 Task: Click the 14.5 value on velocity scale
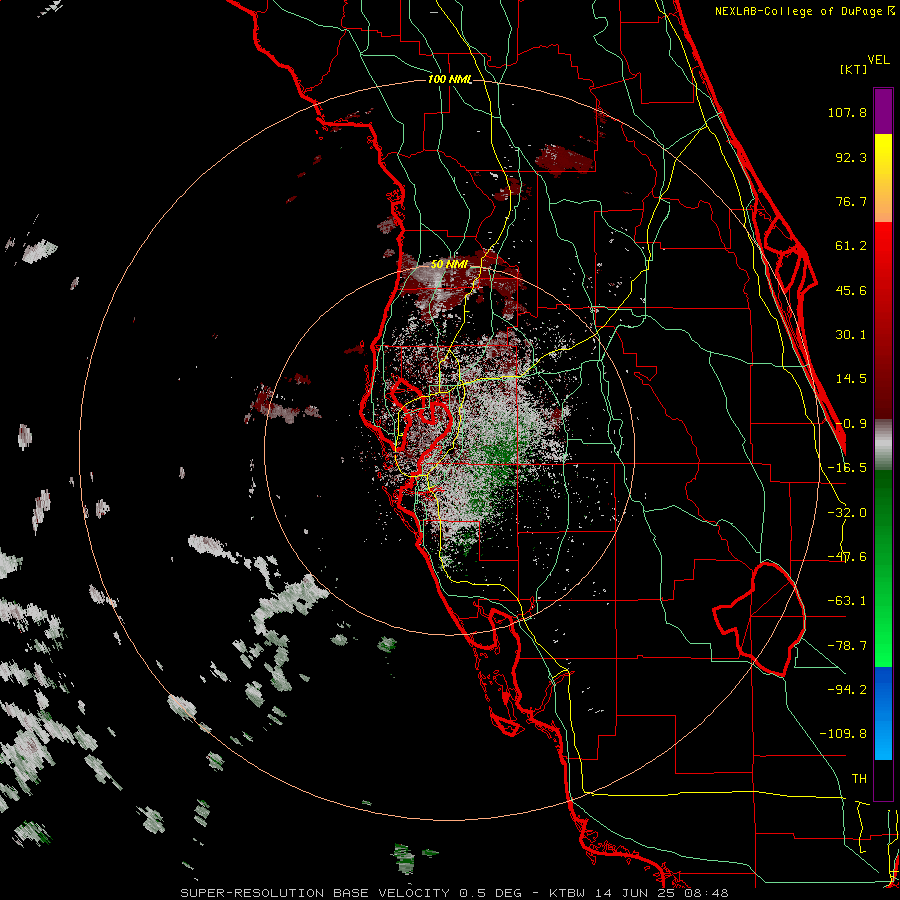click(851, 379)
